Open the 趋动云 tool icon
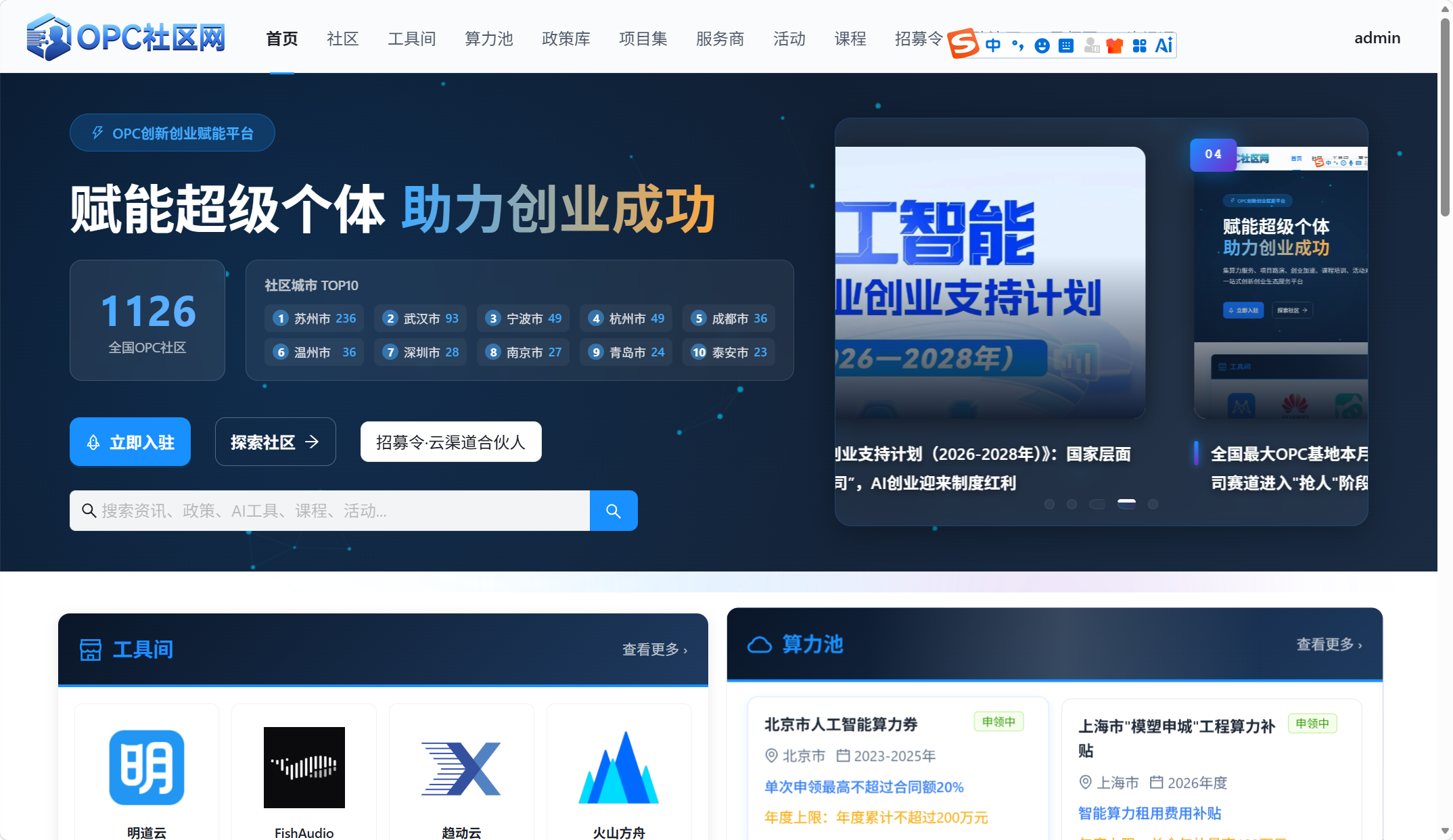The height and width of the screenshot is (840, 1453). click(x=461, y=768)
